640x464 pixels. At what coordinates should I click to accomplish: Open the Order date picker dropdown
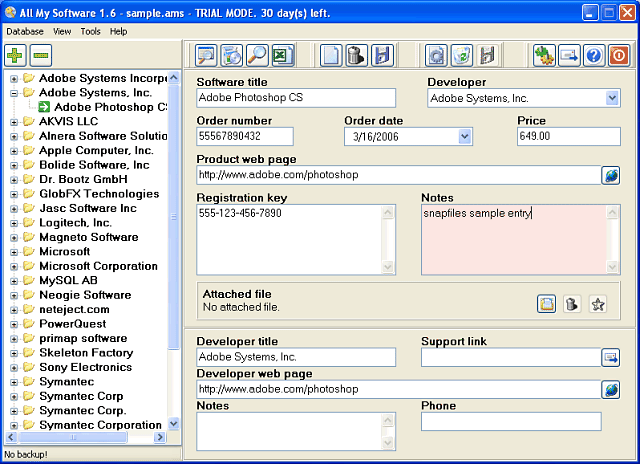point(464,137)
